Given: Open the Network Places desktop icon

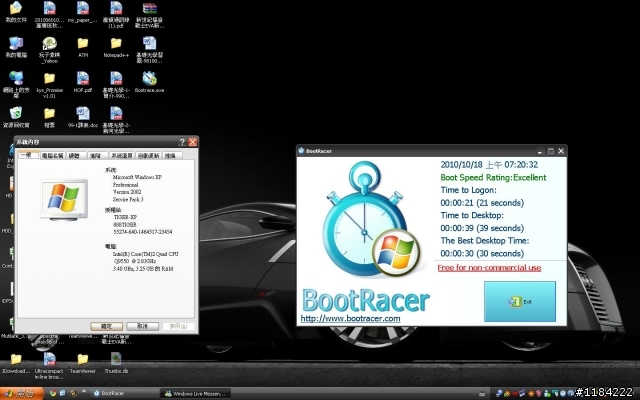Looking at the screenshot, I should pyautogui.click(x=16, y=84).
